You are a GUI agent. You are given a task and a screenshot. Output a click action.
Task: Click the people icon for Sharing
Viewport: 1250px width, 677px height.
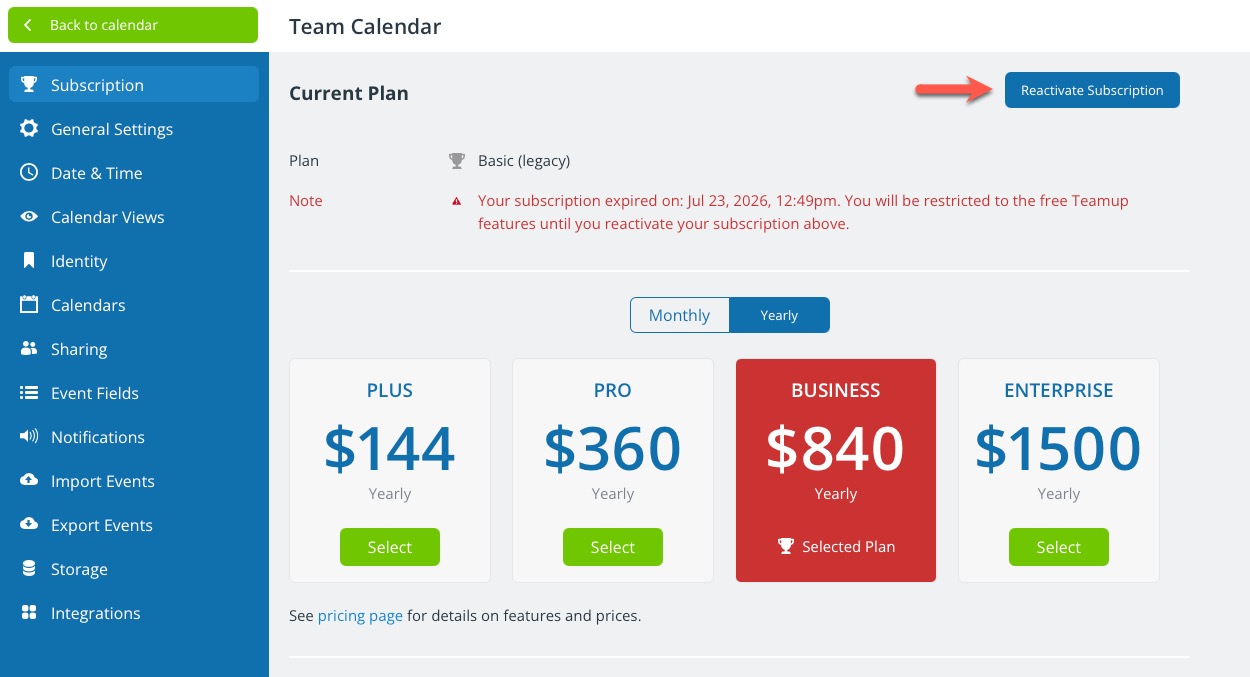[x=29, y=349]
